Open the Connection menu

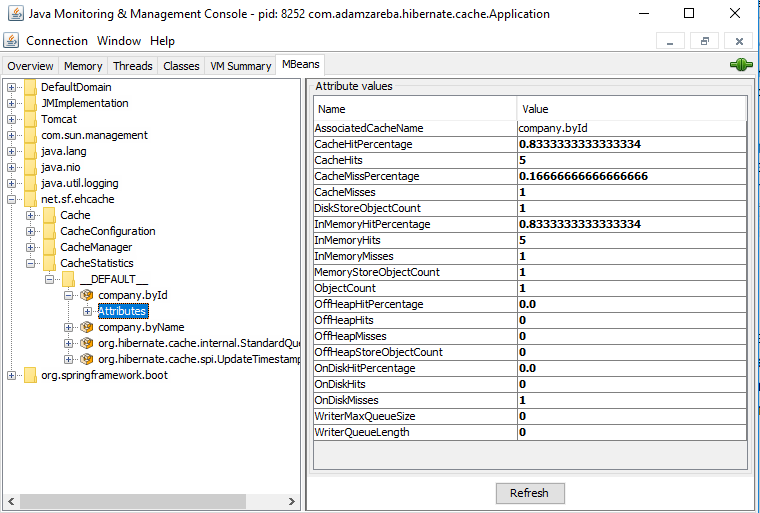click(x=57, y=41)
